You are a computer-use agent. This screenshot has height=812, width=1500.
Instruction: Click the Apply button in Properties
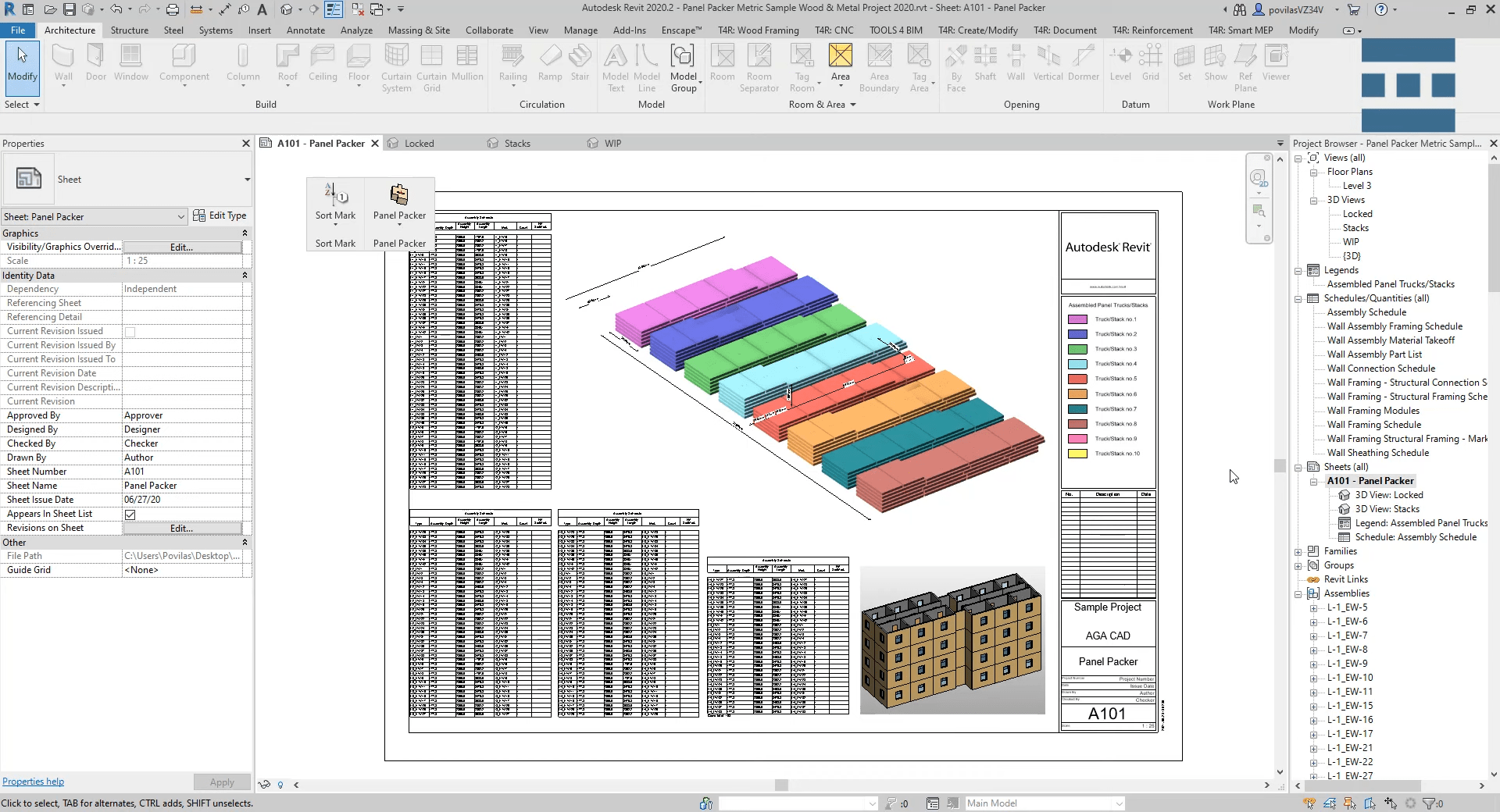click(x=221, y=782)
